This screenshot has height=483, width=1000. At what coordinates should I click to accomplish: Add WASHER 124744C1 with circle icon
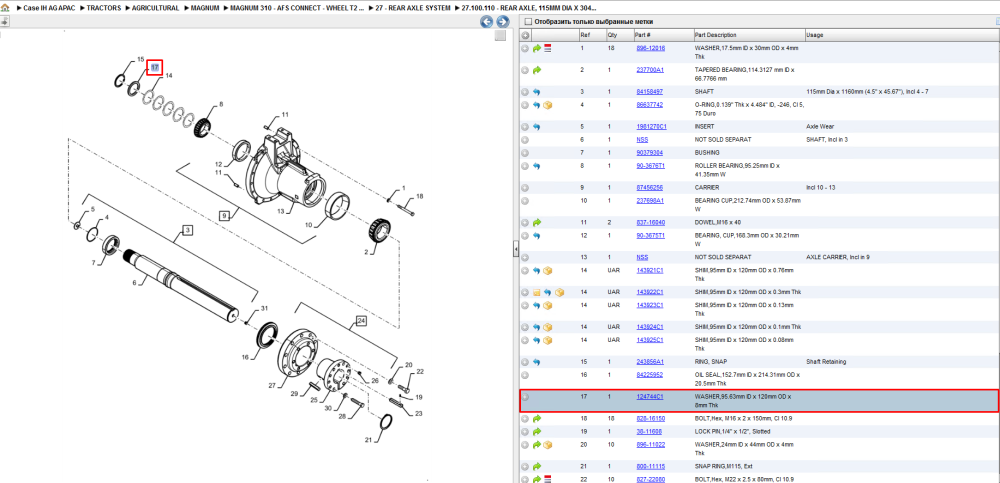[525, 397]
